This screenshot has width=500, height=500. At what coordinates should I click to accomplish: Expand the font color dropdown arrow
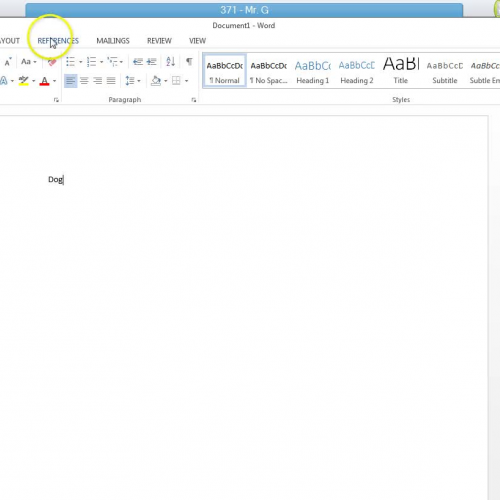point(54,81)
